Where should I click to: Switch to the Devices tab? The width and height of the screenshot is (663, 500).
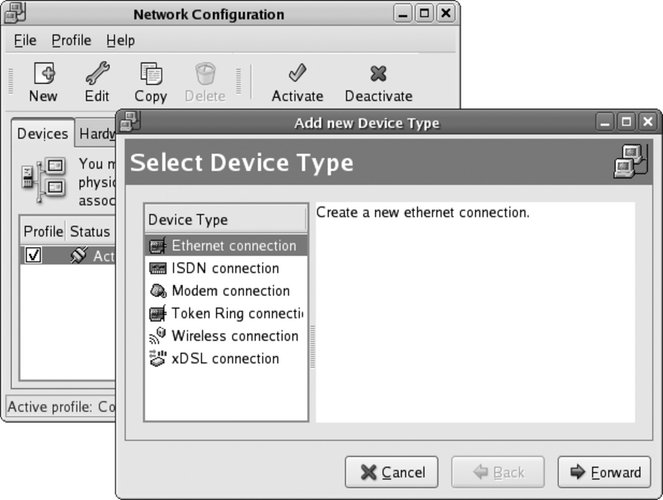(x=42, y=134)
